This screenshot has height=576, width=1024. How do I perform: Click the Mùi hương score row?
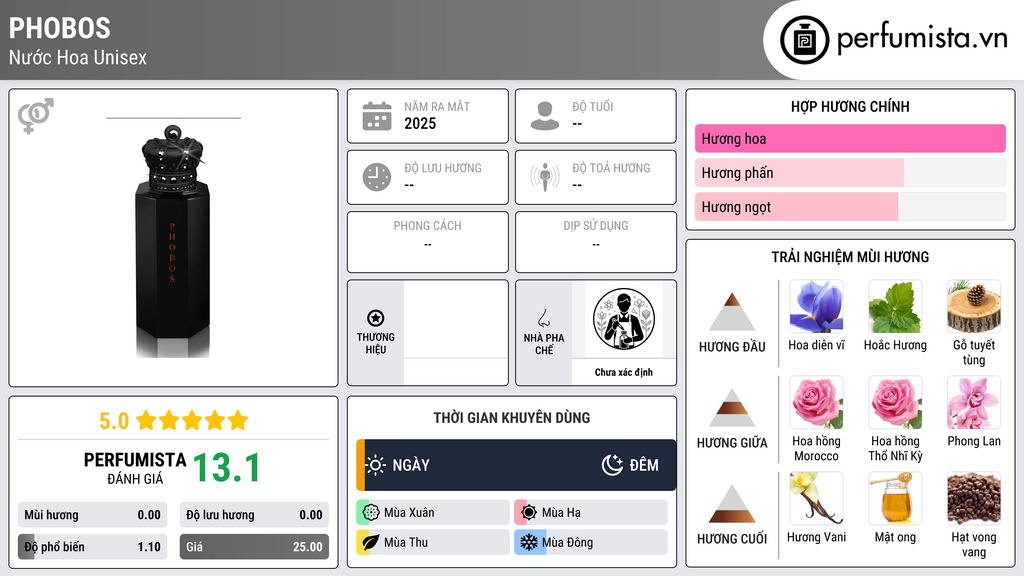(x=92, y=515)
